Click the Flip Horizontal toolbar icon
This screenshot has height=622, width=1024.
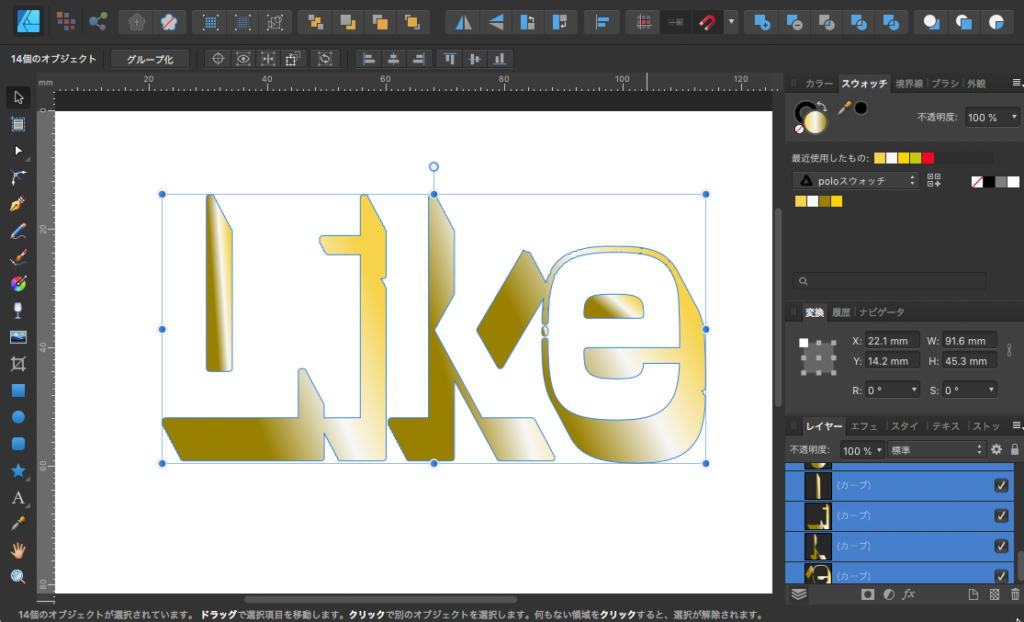pyautogui.click(x=461, y=21)
